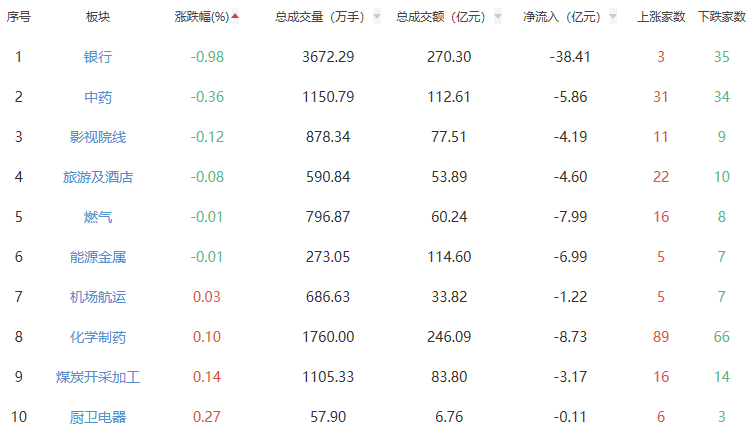Click the red sort arrow beside 涨跌幅(%)
Screen dimensions: 754x436
(x=235, y=17)
